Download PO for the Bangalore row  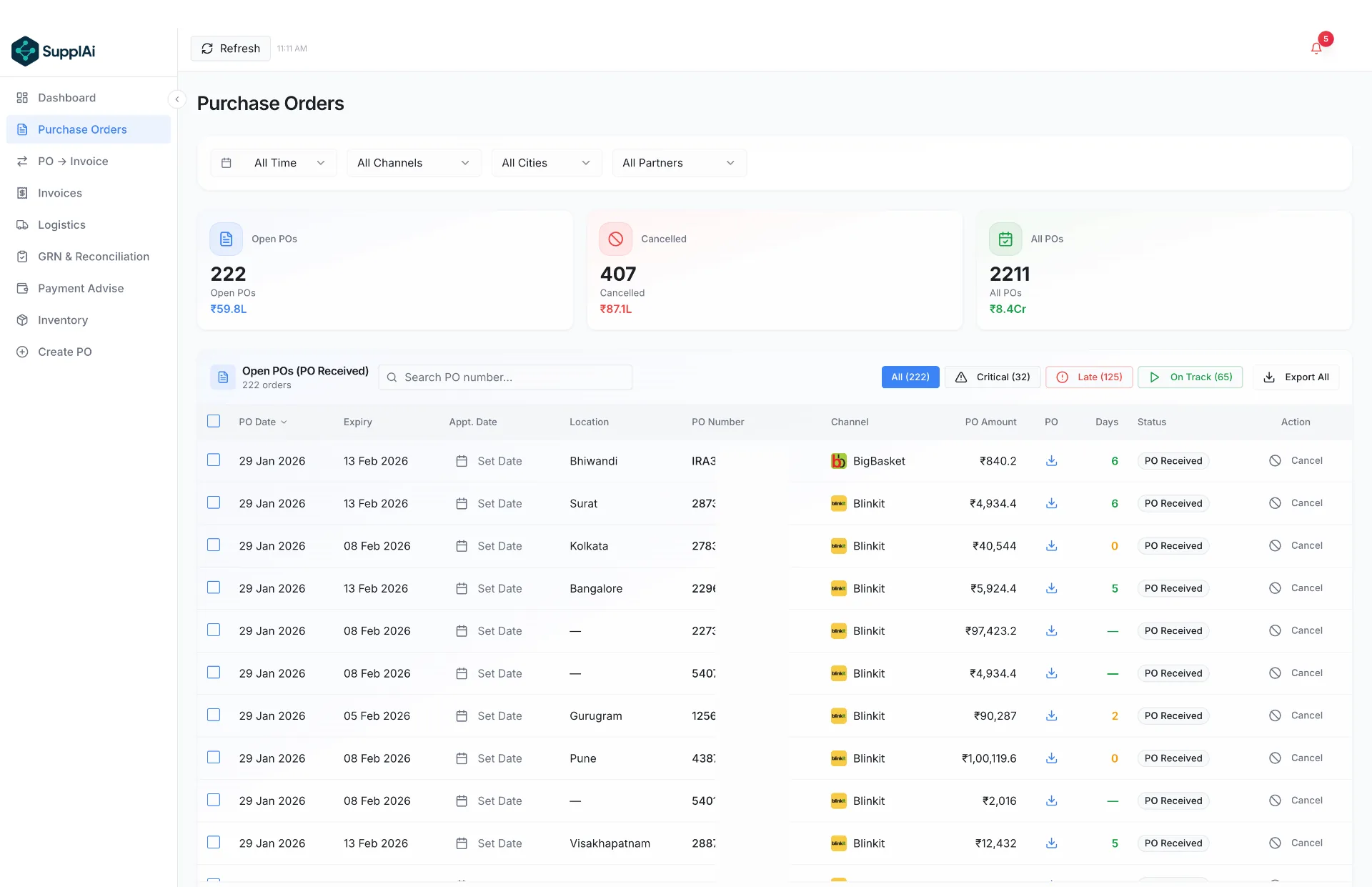[1051, 588]
